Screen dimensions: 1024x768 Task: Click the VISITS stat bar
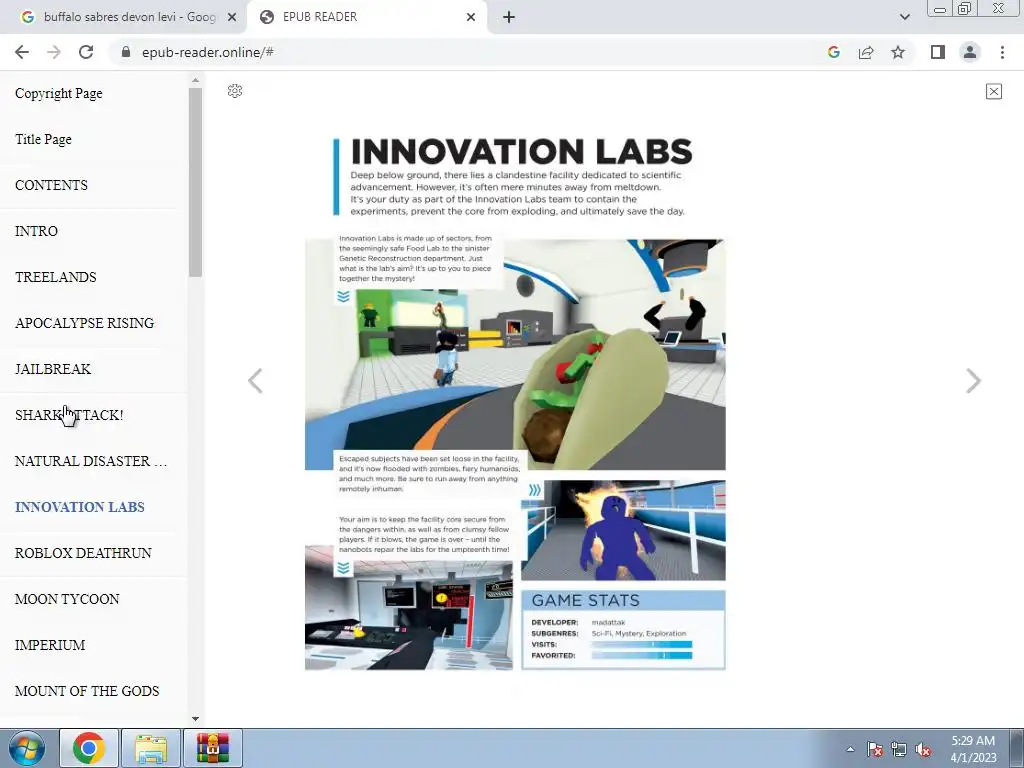pyautogui.click(x=641, y=645)
